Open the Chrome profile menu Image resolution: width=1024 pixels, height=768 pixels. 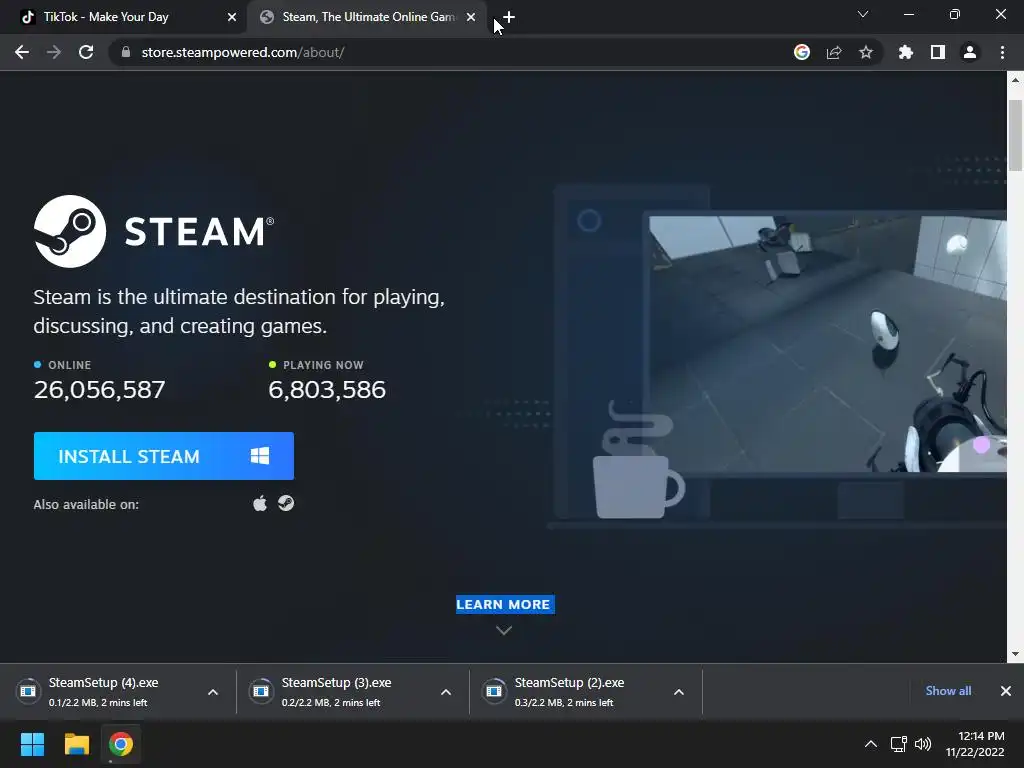(x=970, y=52)
